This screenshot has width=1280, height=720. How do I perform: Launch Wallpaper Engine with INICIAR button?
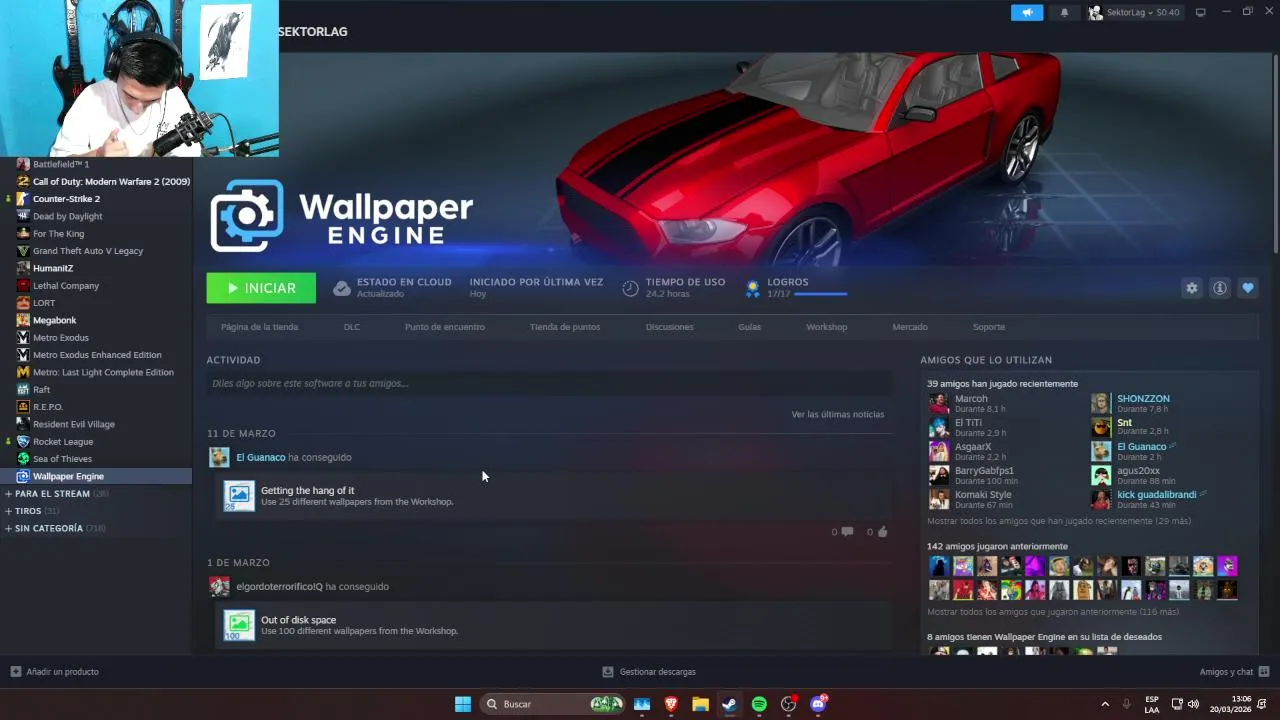261,288
